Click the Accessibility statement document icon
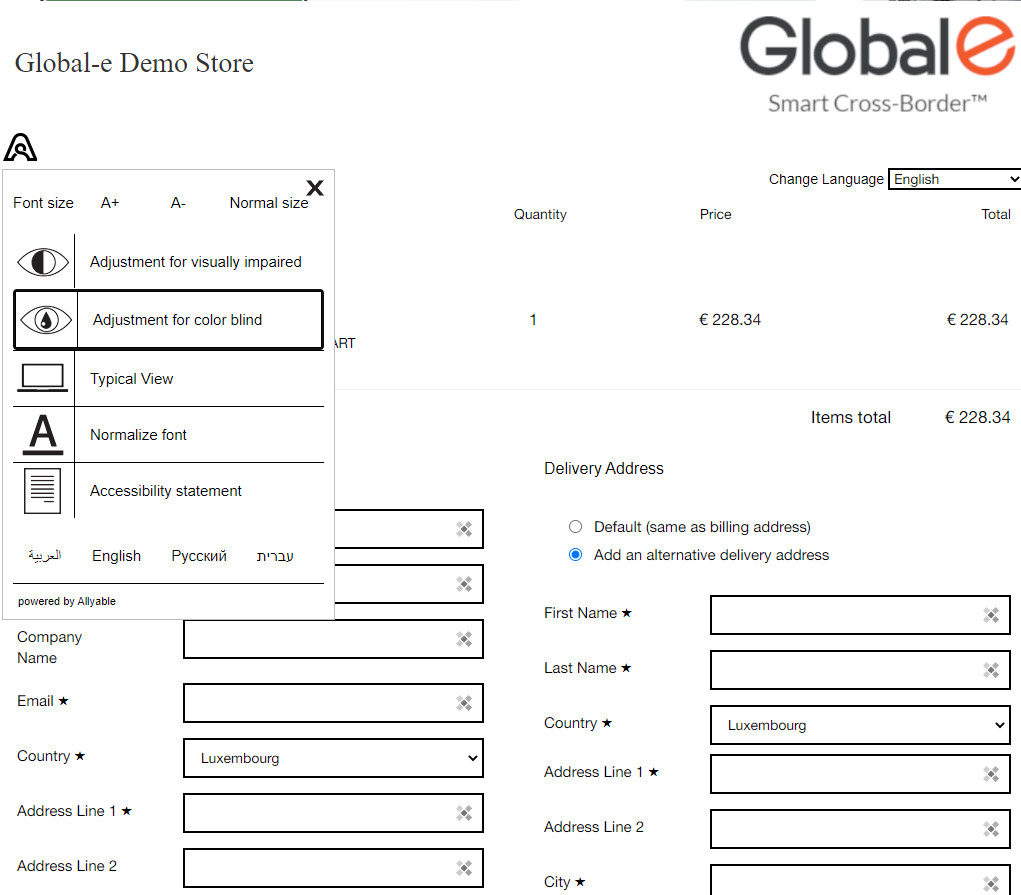 42,491
